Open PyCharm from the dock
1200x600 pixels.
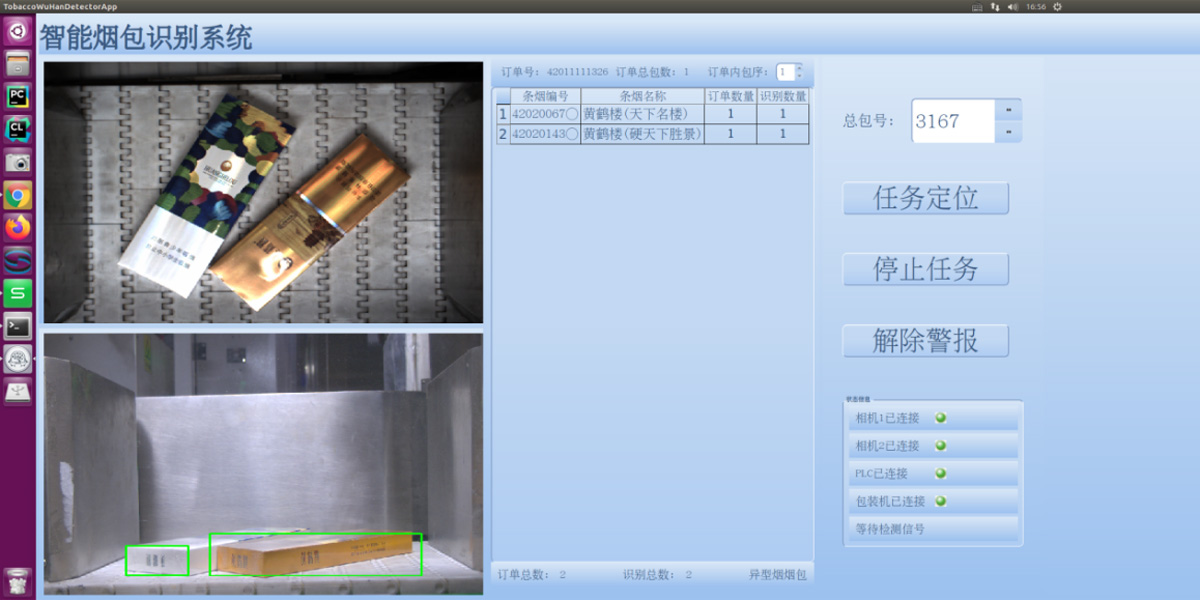[x=18, y=96]
